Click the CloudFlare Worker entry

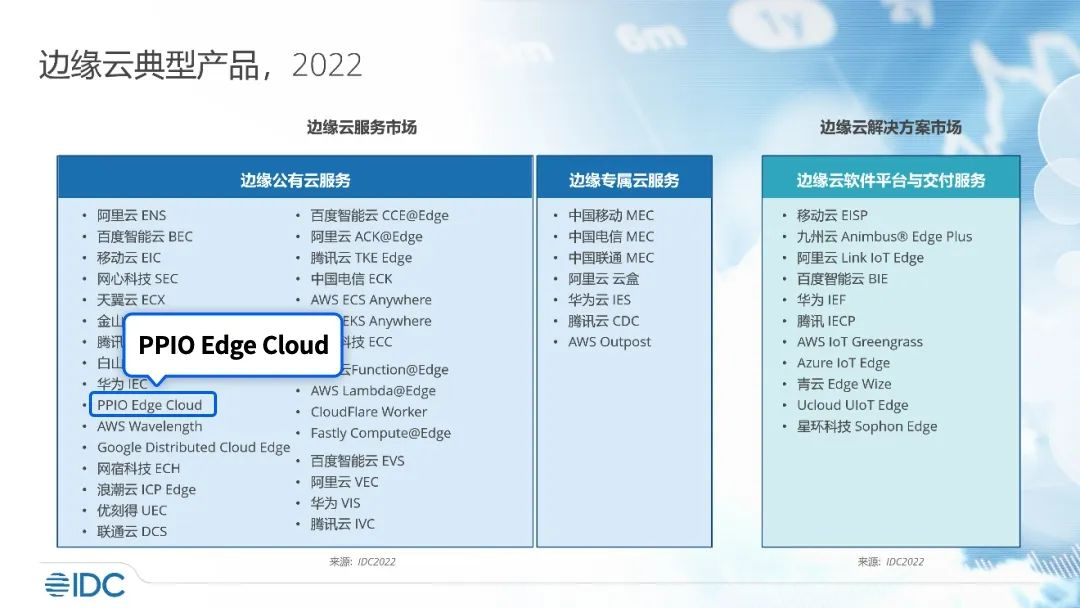(x=369, y=412)
